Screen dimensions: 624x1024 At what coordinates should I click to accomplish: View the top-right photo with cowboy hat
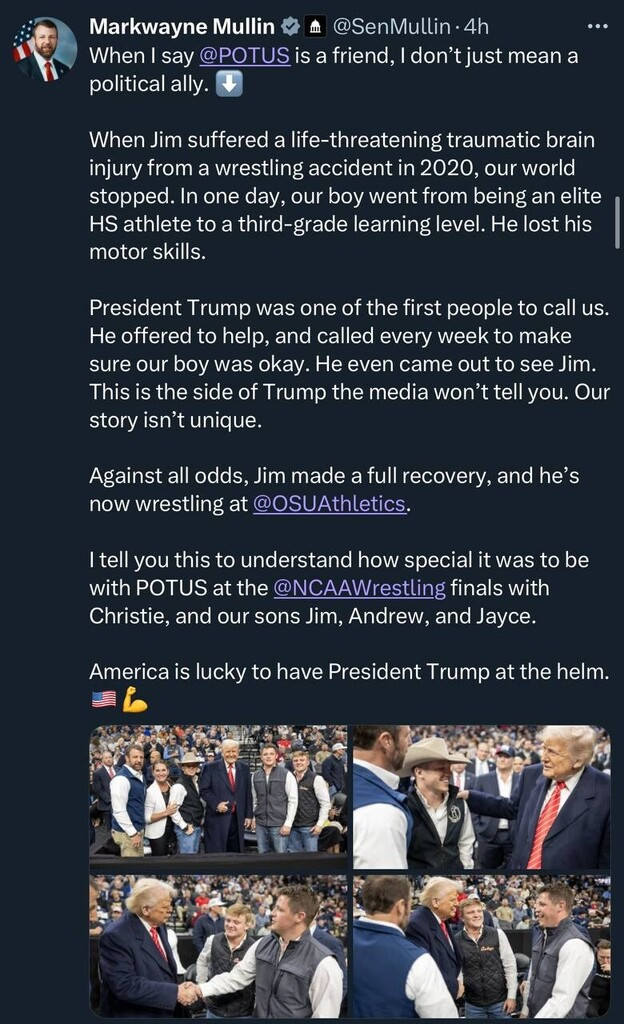pos(481,796)
